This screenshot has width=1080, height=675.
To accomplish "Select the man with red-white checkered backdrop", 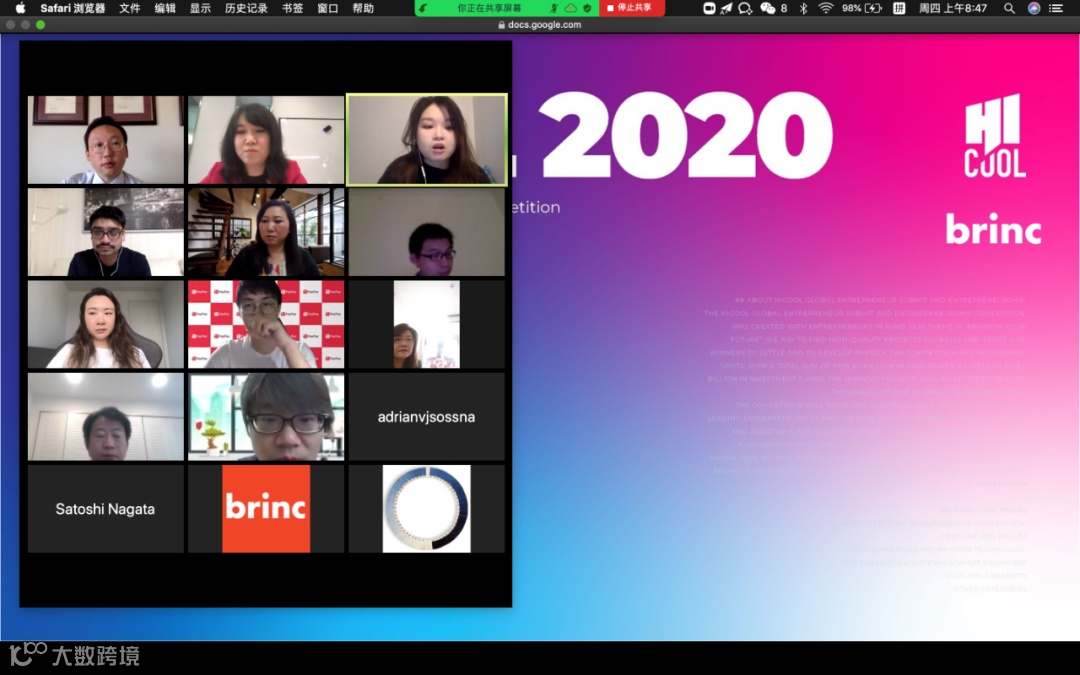I will (266, 324).
